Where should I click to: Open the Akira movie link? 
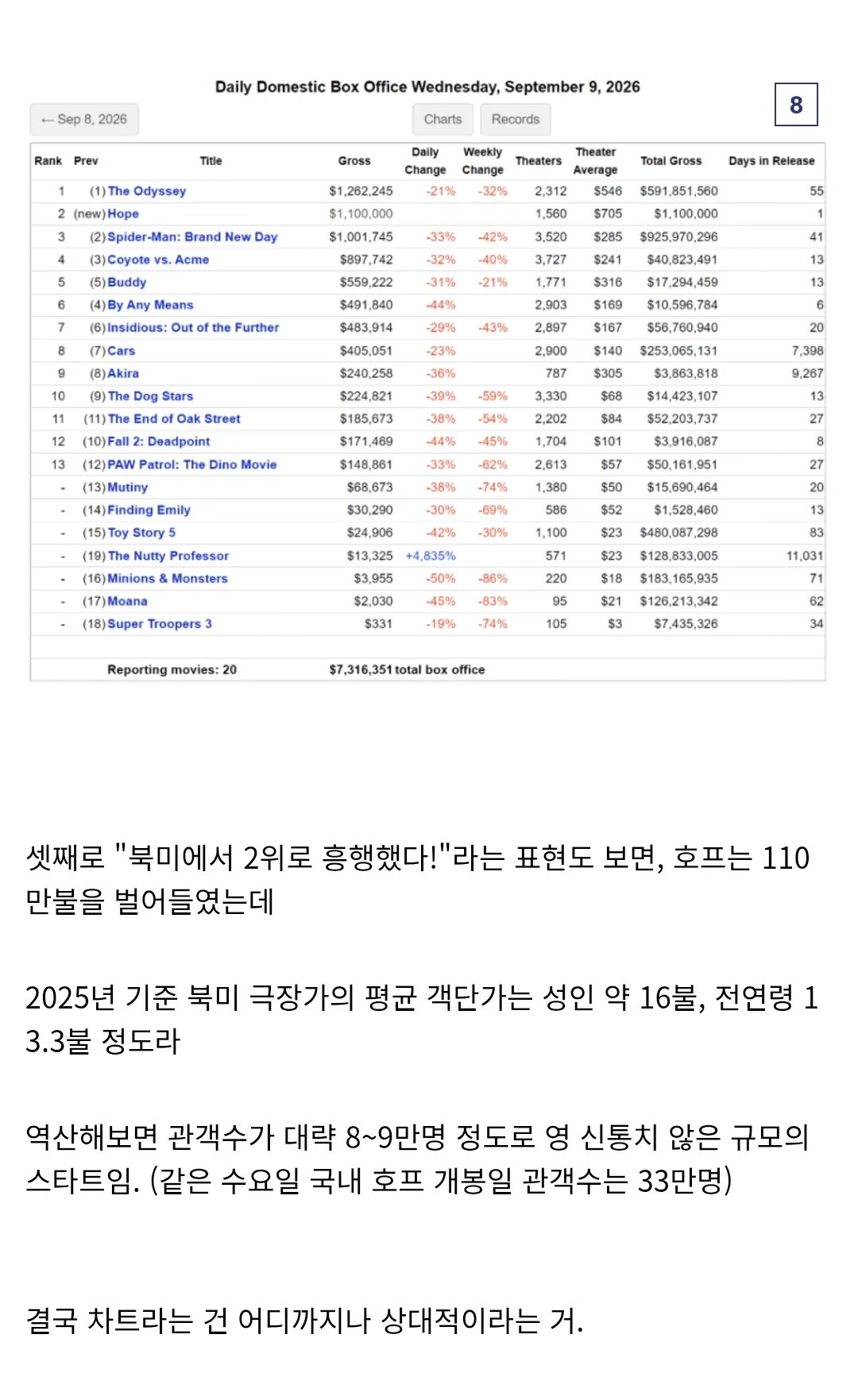pyautogui.click(x=123, y=373)
